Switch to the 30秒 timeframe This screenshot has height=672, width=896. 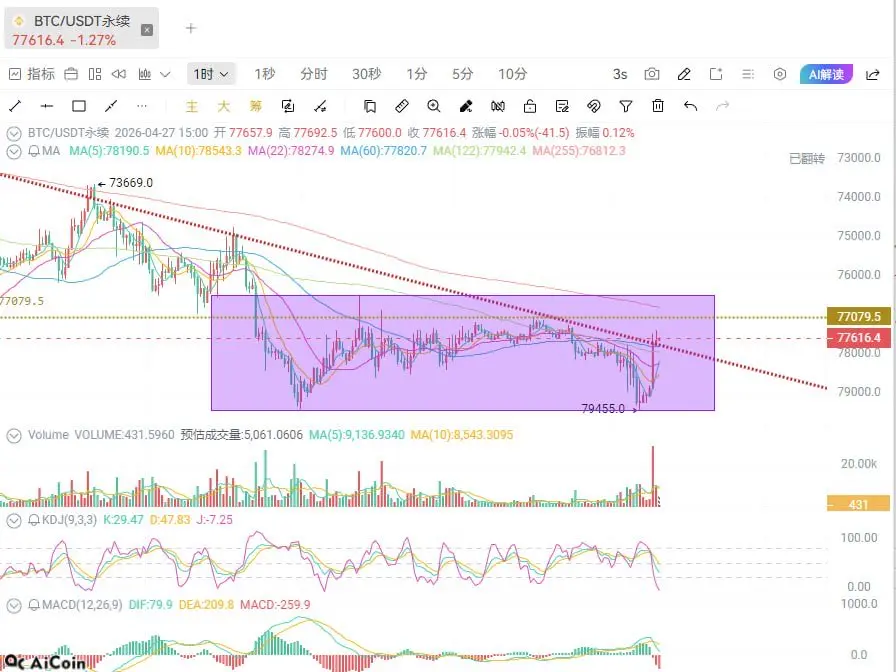[366, 74]
